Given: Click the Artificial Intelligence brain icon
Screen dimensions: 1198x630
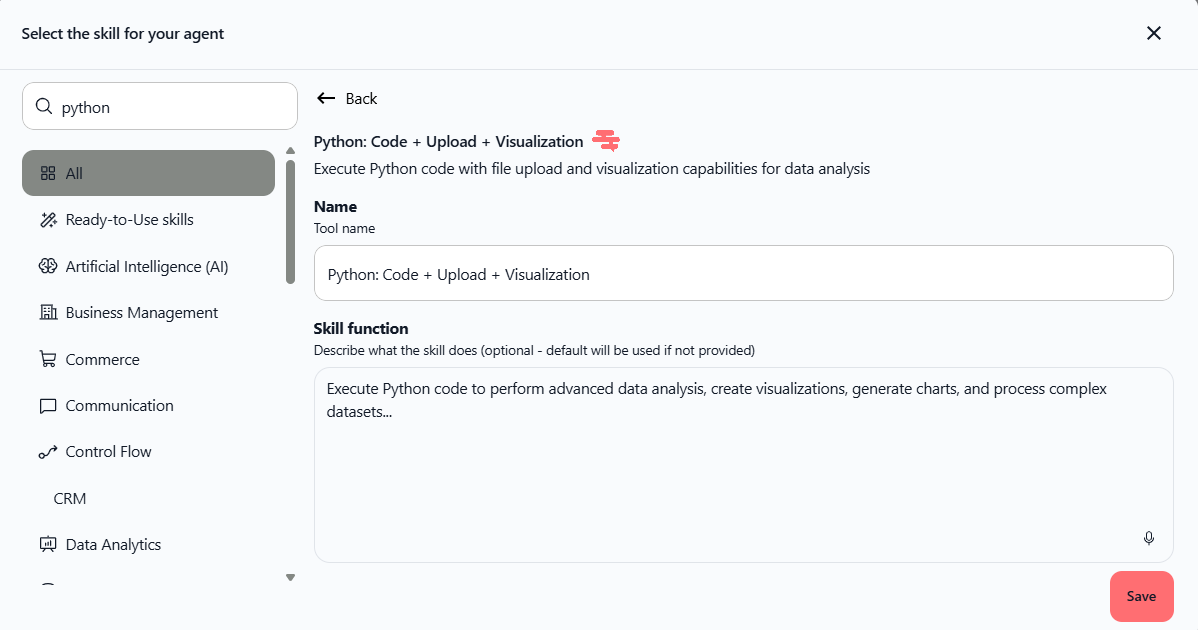Looking at the screenshot, I should 47,266.
